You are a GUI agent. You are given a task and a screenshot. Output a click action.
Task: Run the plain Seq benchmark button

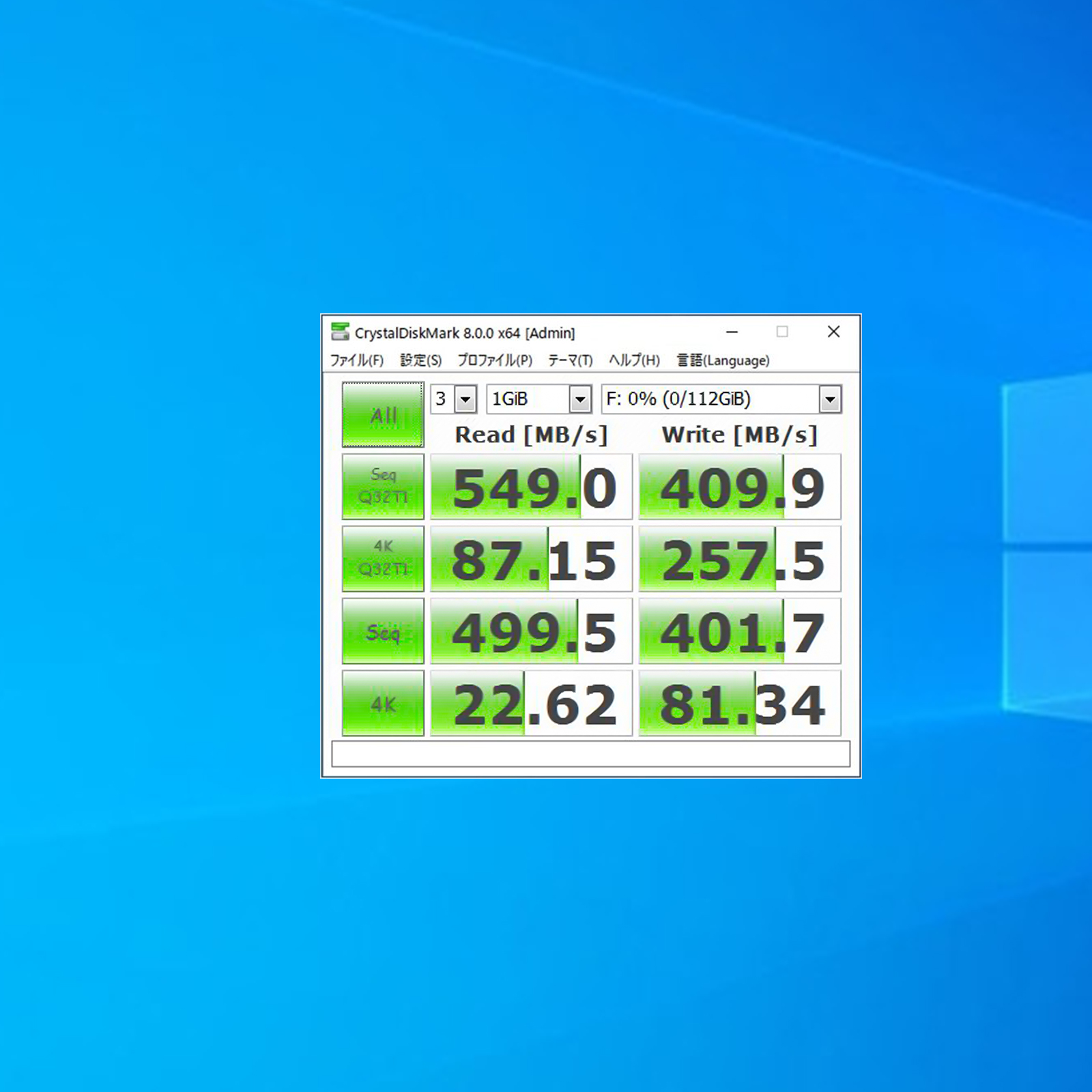point(383,631)
